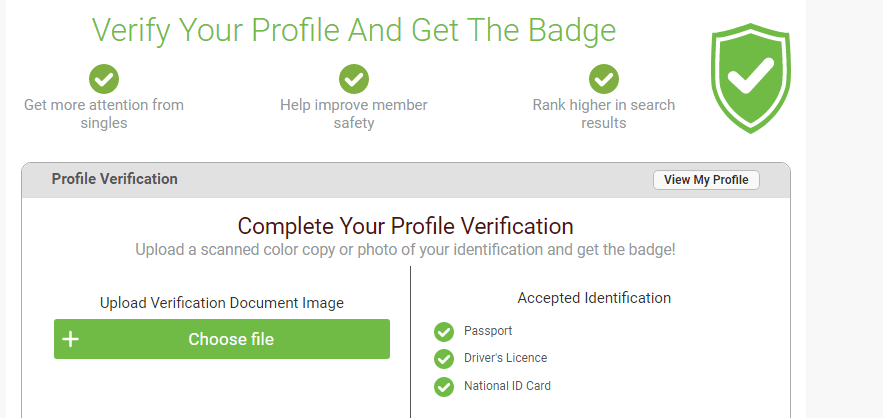Click 'Complete Your Profile Verification' title
The image size is (883, 418).
click(x=405, y=226)
